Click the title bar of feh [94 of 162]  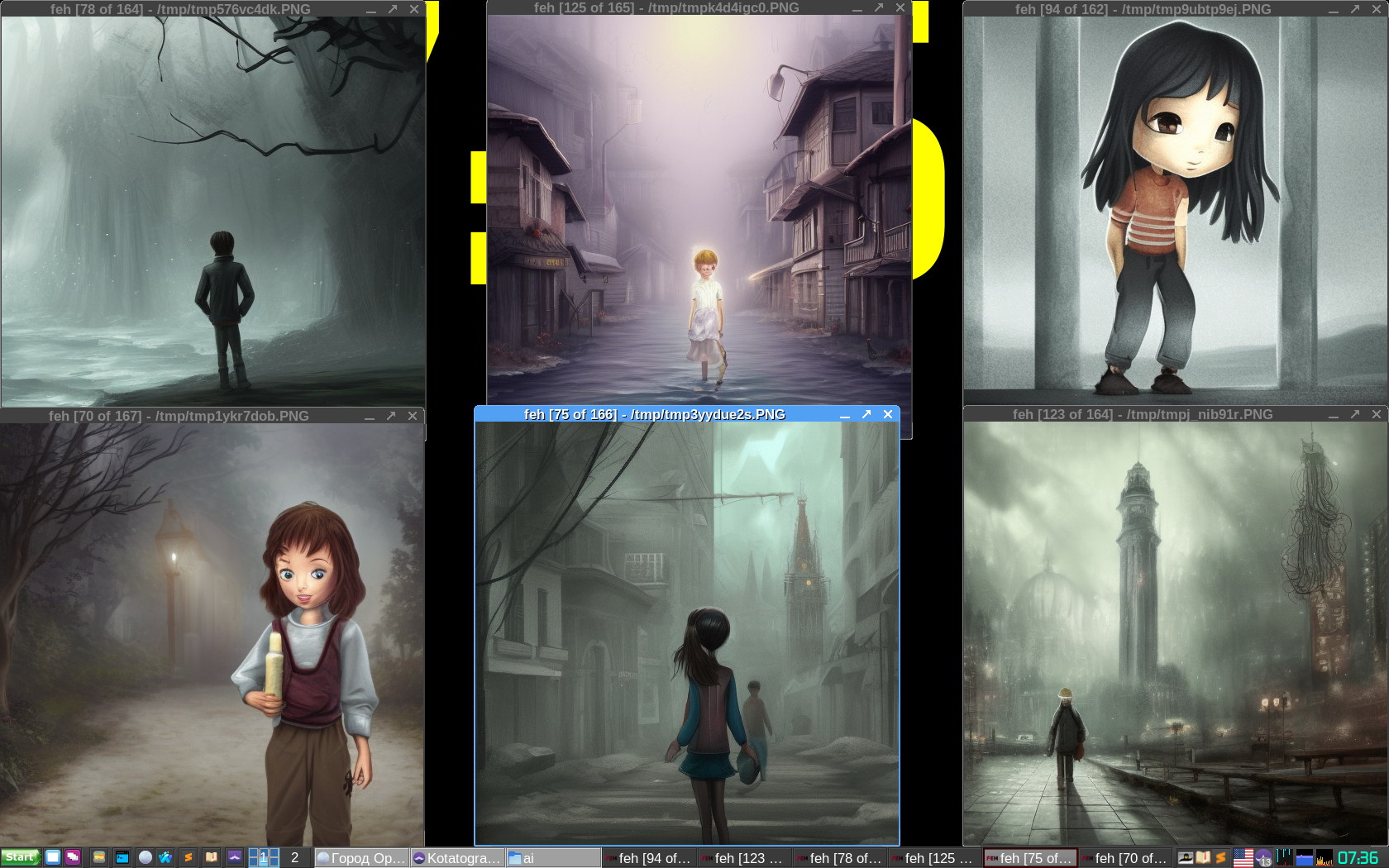click(1143, 9)
